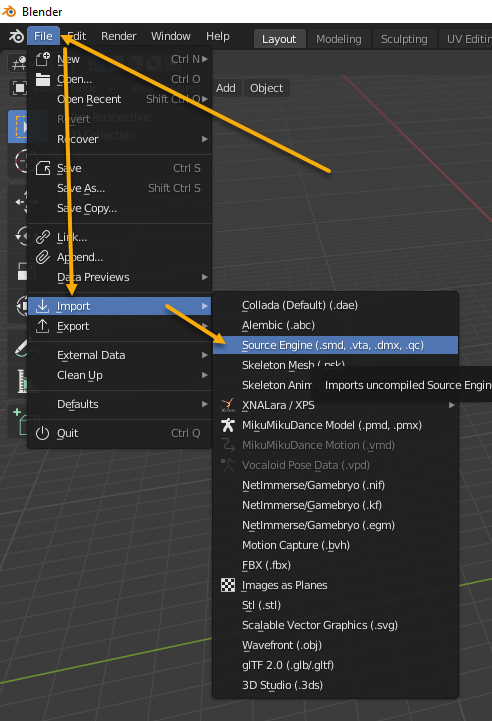This screenshot has height=721, width=492.
Task: Click the Link chain icon
Action: pos(43,237)
